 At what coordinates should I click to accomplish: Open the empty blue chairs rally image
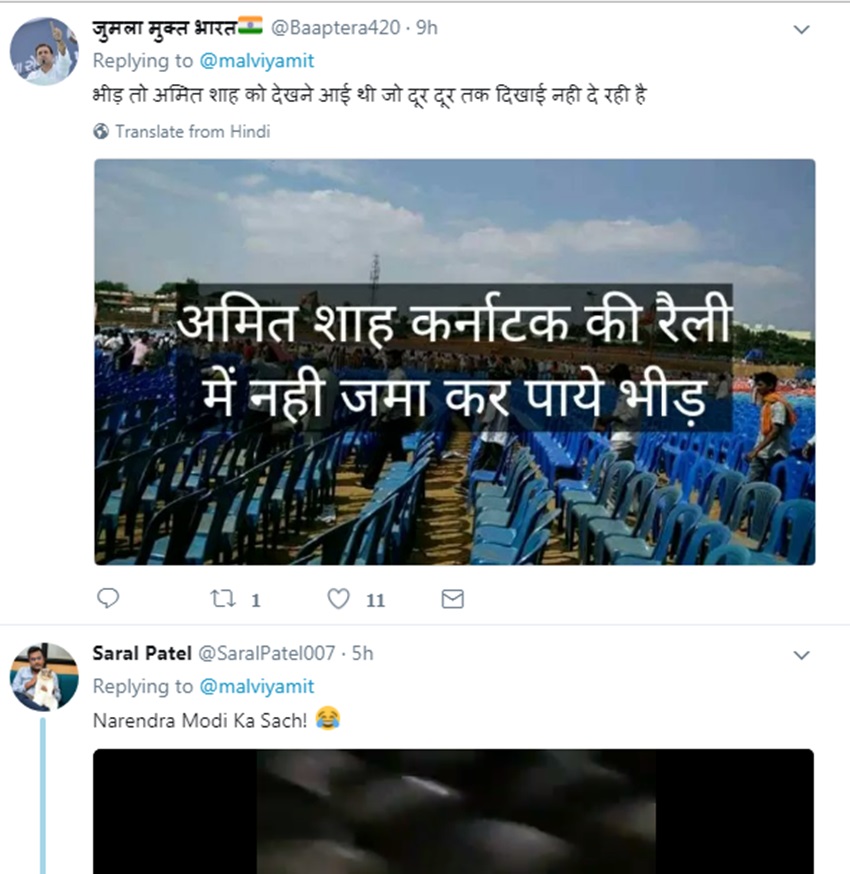tap(454, 362)
